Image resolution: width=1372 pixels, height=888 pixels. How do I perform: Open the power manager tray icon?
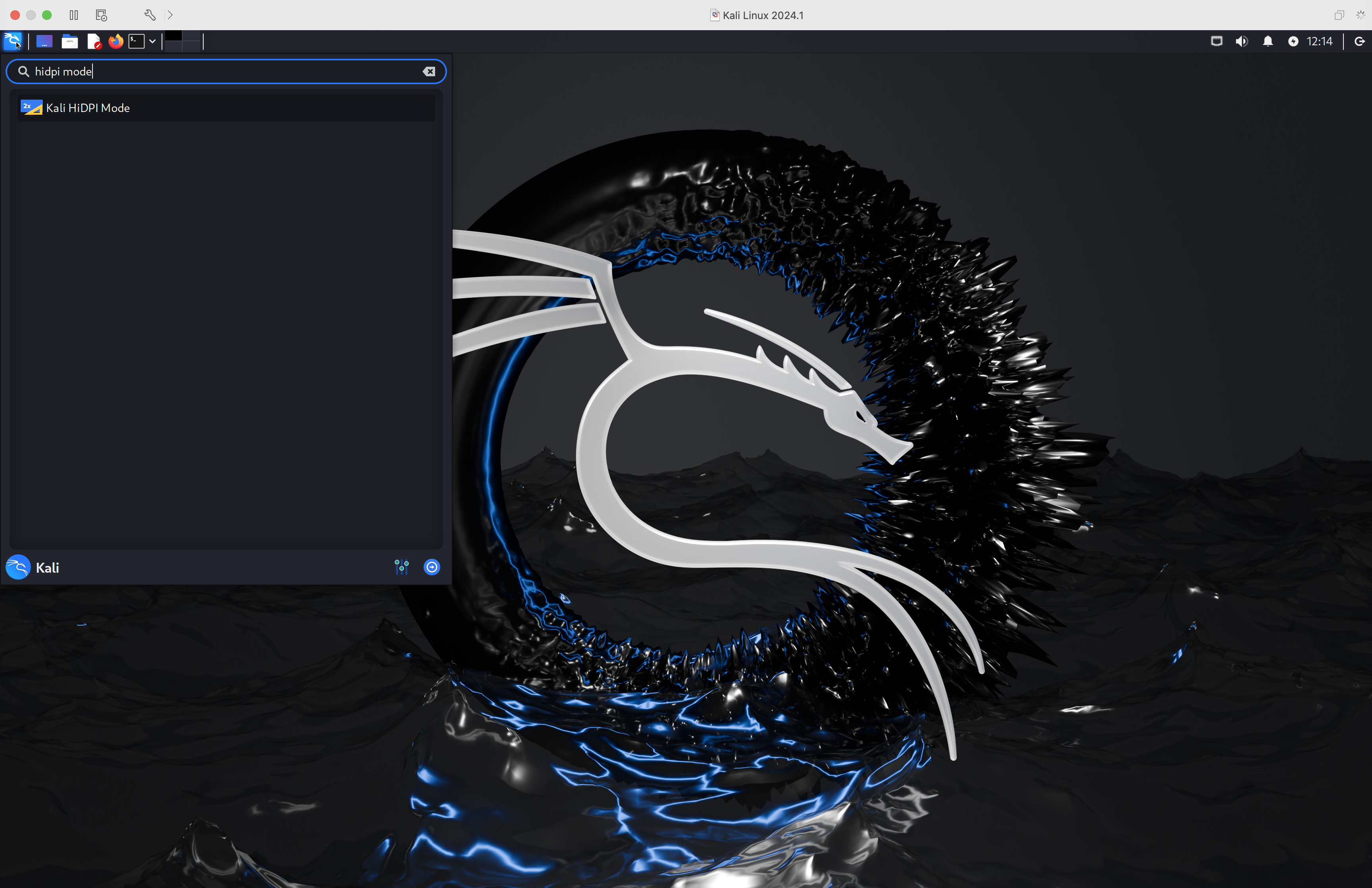click(x=1293, y=41)
